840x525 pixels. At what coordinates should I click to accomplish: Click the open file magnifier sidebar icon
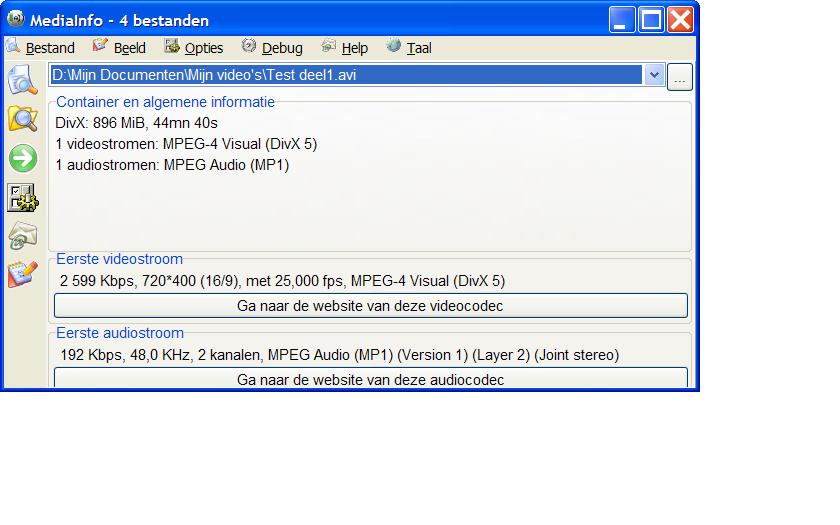22,79
